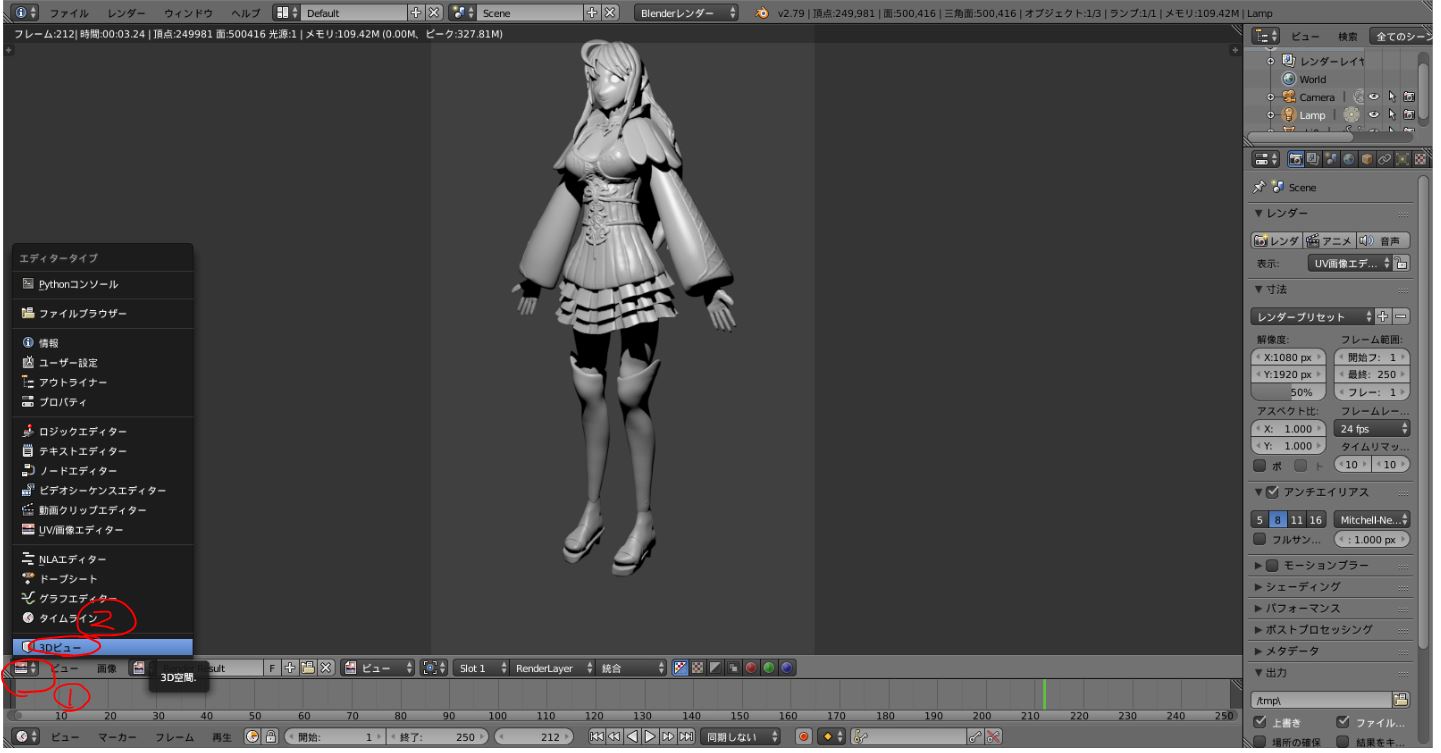Click the レンダー render image button
This screenshot has height=753, width=1441.
(1276, 240)
